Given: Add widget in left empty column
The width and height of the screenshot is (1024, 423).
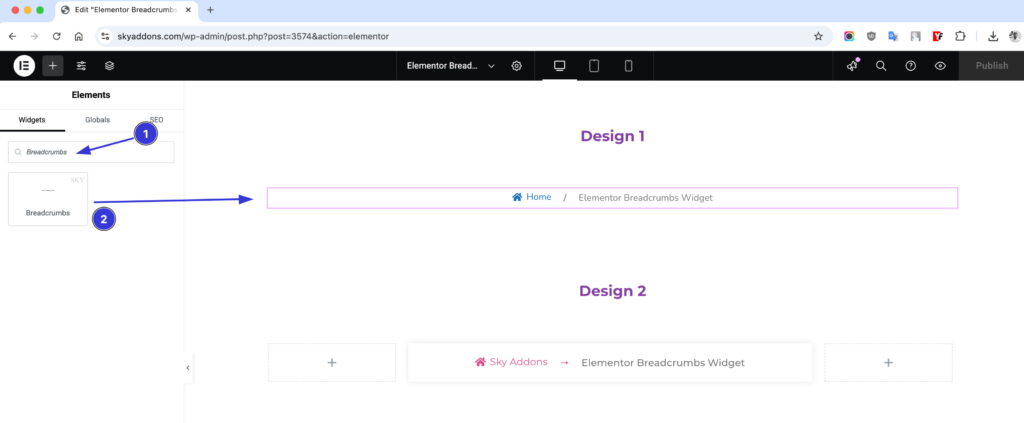Looking at the screenshot, I should (332, 363).
